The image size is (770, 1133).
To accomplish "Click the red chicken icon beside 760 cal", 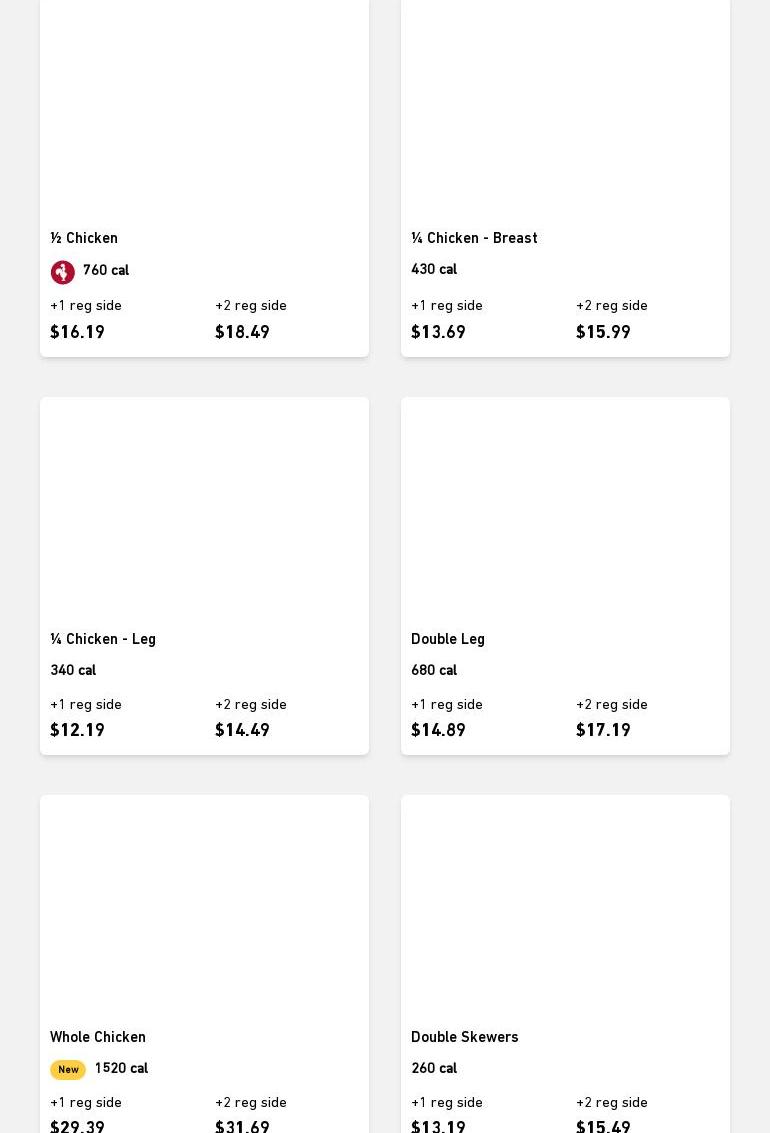I will [x=63, y=272].
